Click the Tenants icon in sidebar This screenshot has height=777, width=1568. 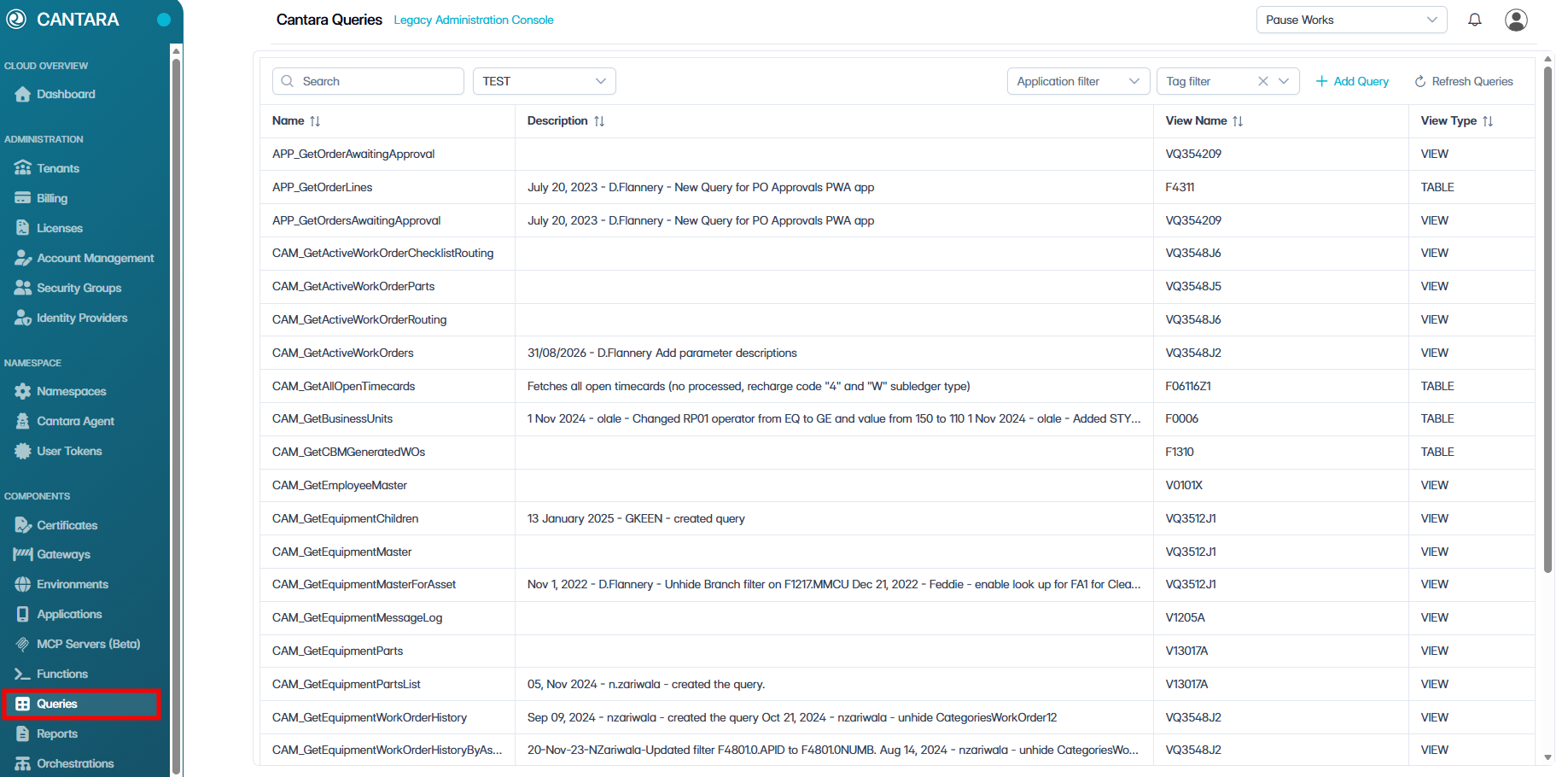23,168
